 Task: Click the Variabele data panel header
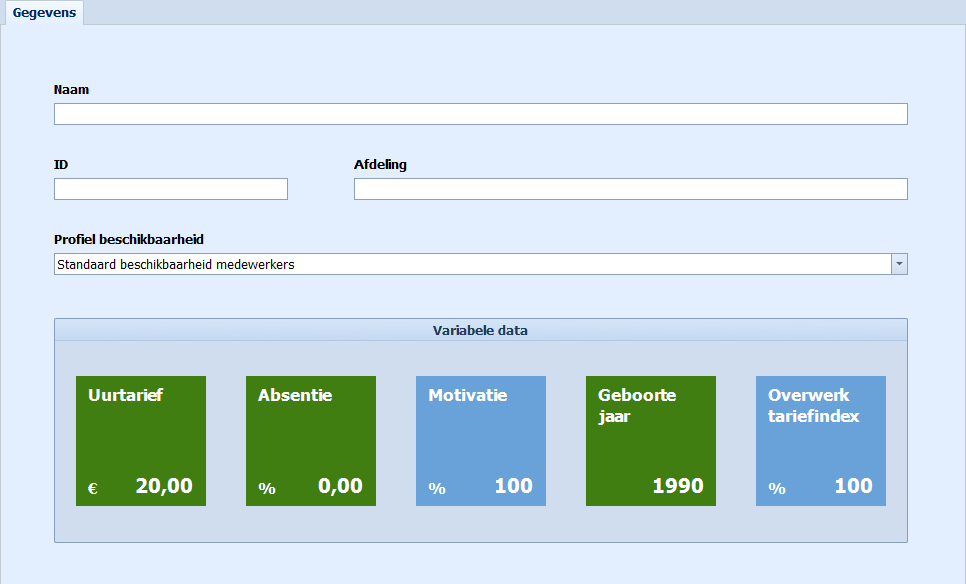481,330
